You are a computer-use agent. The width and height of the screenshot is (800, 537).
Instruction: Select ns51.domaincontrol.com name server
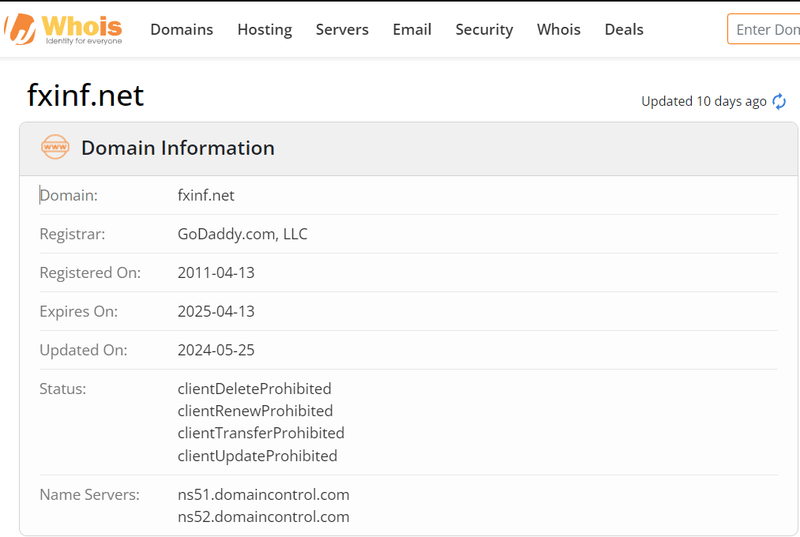(263, 495)
